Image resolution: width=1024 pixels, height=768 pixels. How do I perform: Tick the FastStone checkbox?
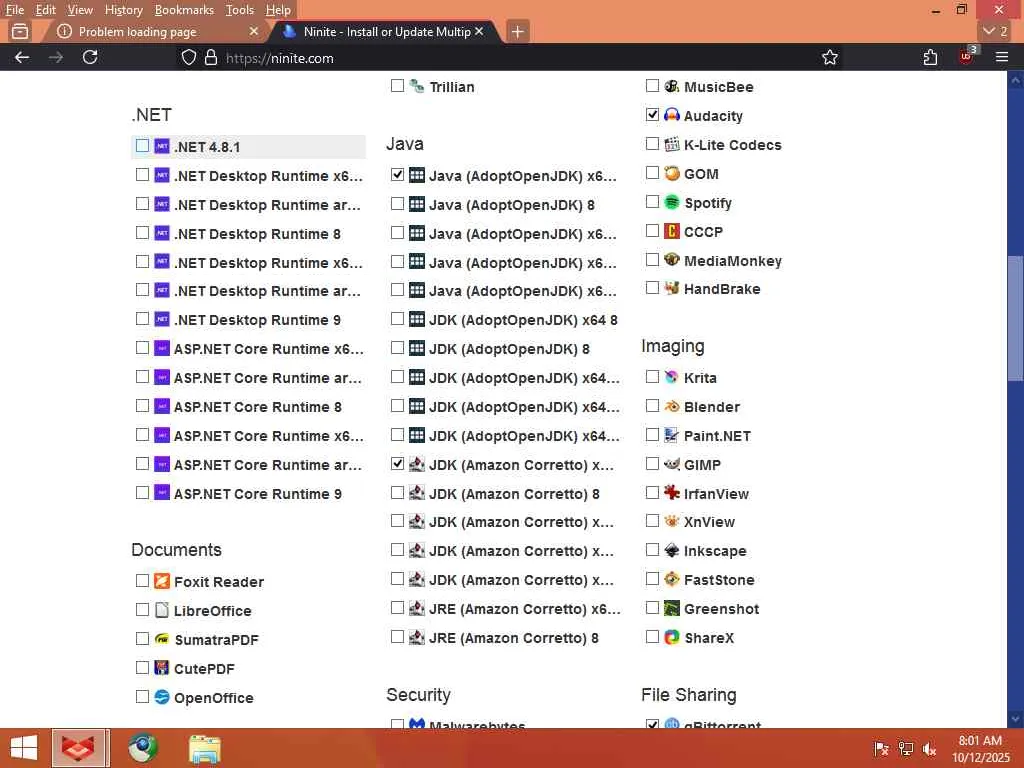pyautogui.click(x=652, y=579)
